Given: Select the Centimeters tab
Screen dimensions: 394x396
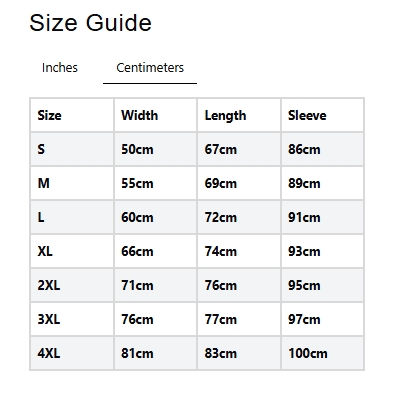Looking at the screenshot, I should (x=150, y=68).
